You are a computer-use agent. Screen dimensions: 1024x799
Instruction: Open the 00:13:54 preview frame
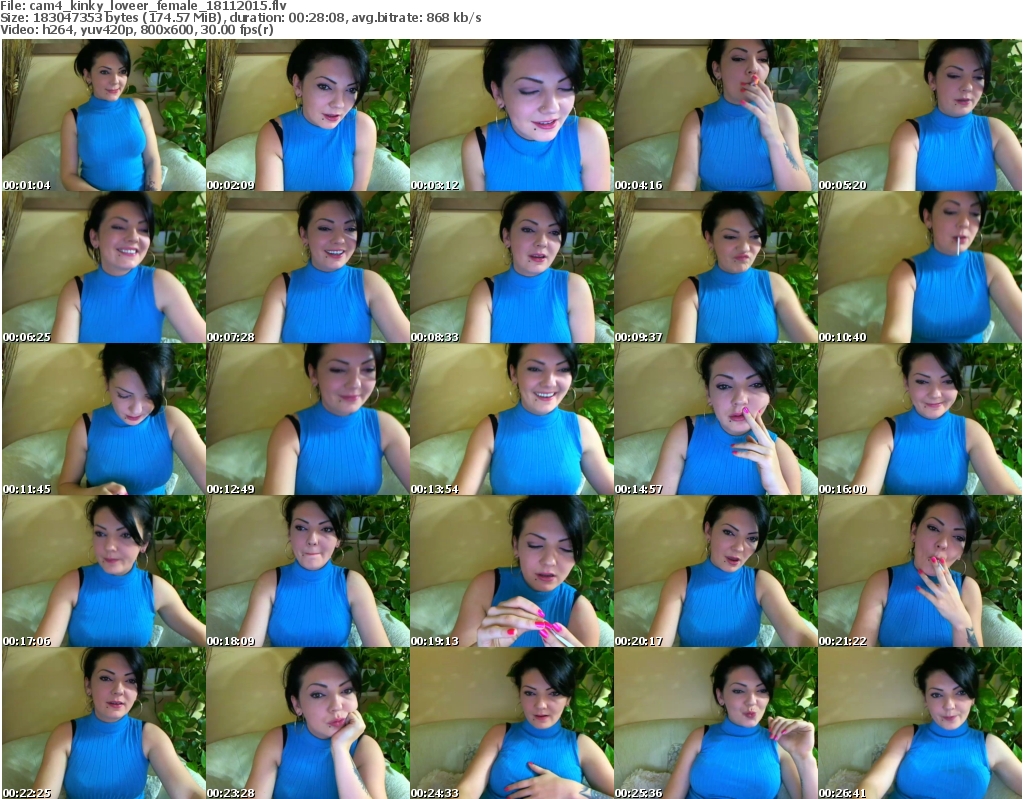pos(512,419)
